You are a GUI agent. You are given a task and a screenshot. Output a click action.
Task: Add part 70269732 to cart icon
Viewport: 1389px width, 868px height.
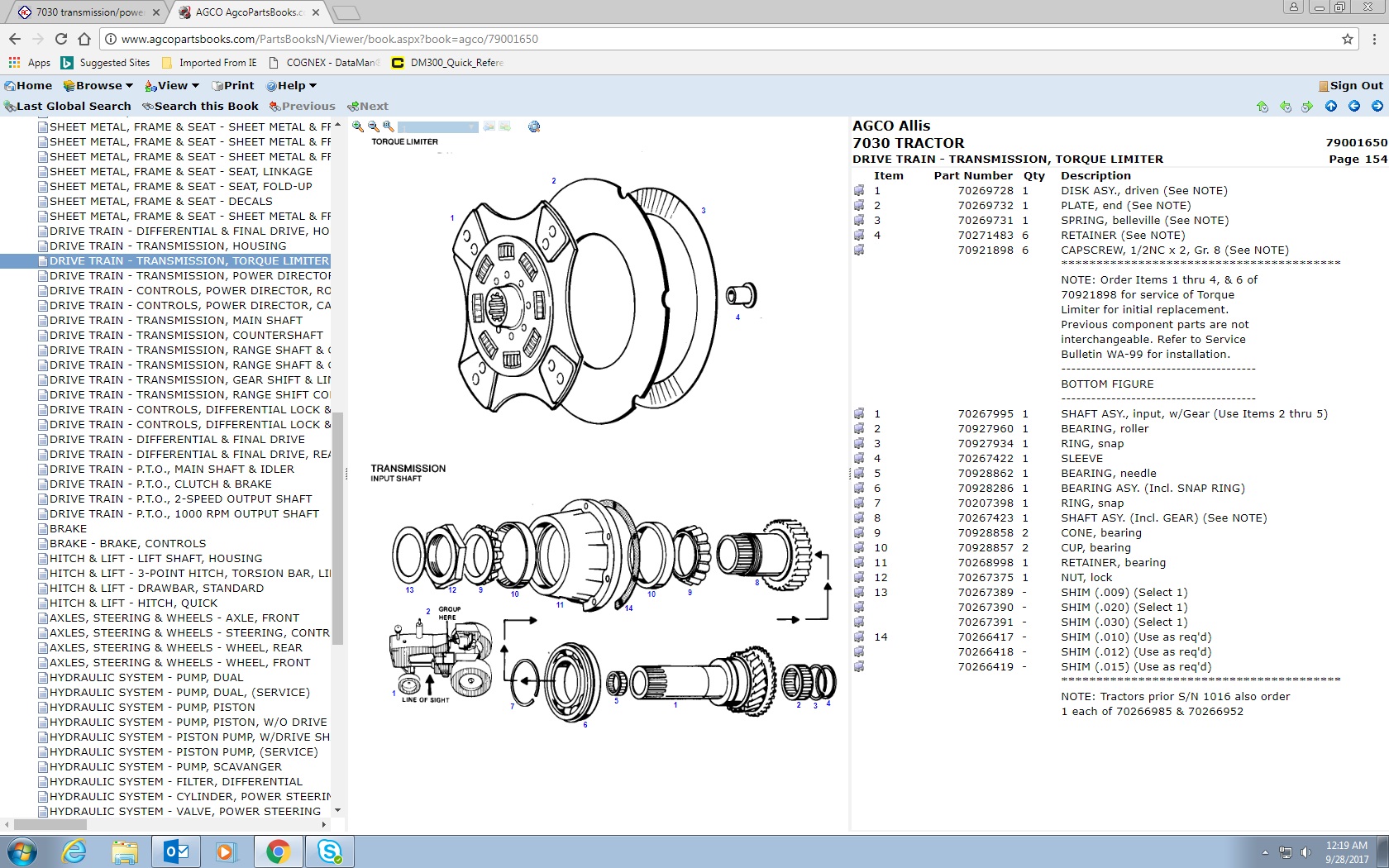[859, 205]
